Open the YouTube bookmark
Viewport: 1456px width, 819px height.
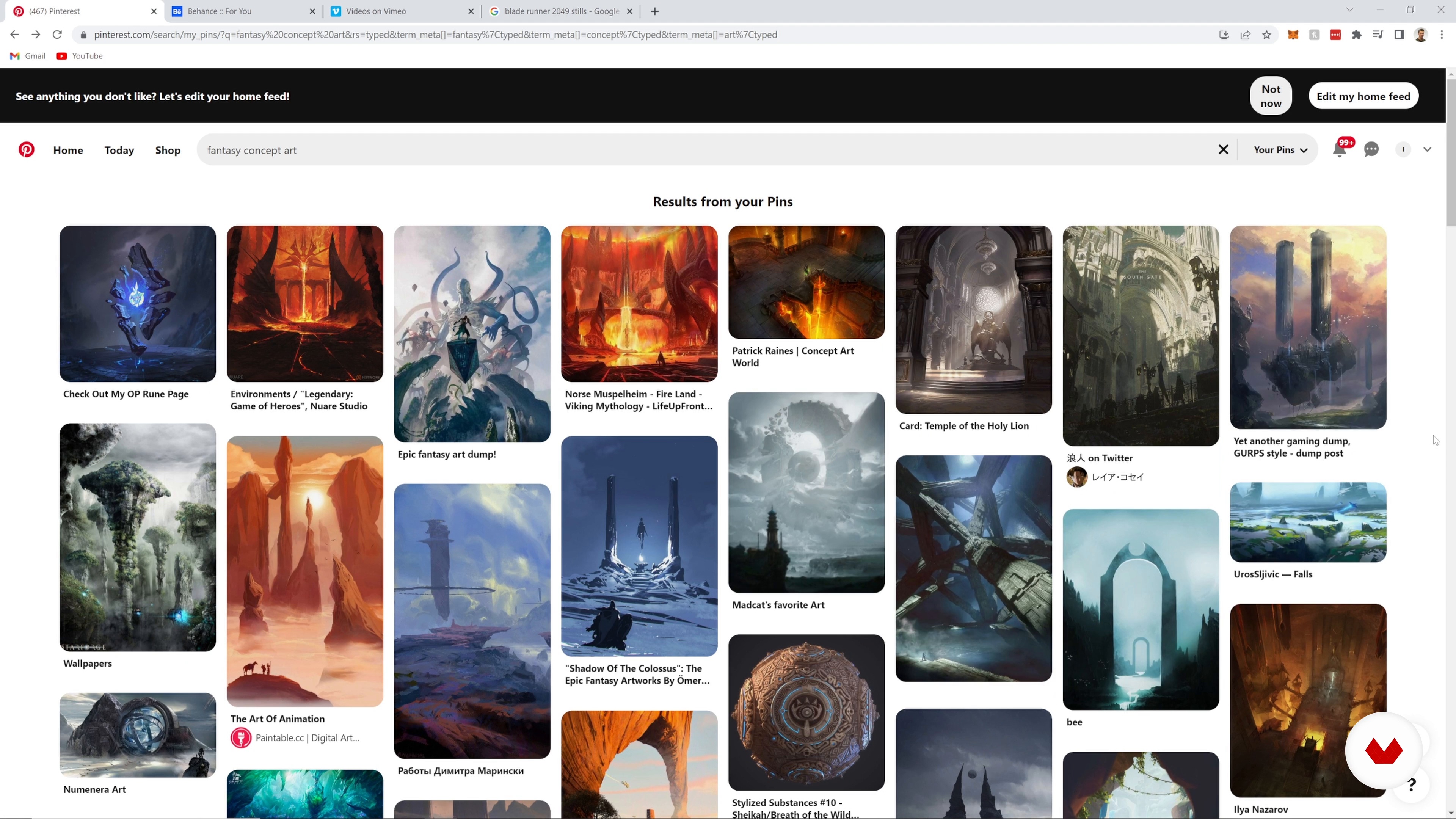click(80, 56)
